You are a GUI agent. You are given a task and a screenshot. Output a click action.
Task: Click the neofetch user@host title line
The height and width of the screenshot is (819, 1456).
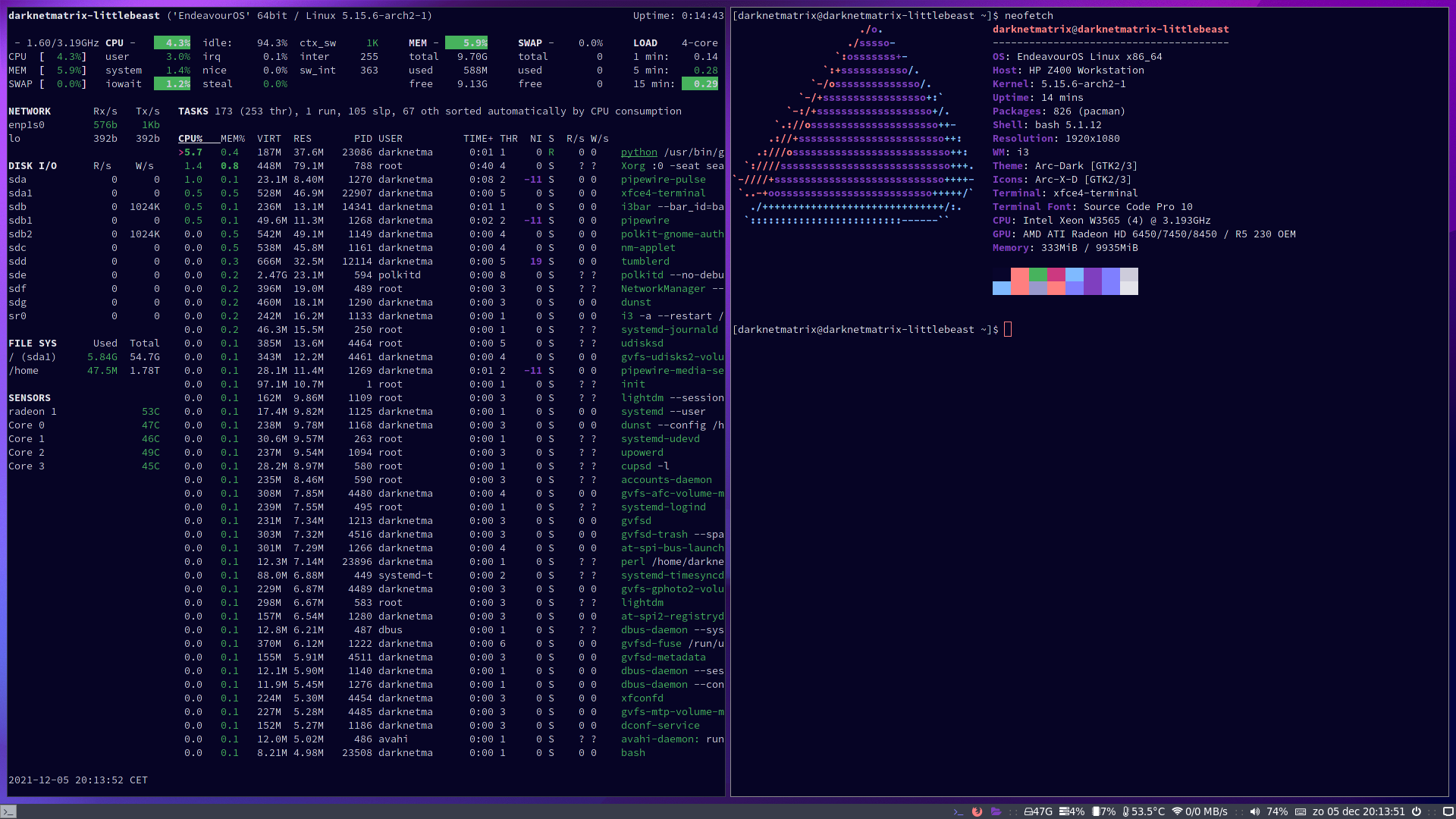point(1111,30)
